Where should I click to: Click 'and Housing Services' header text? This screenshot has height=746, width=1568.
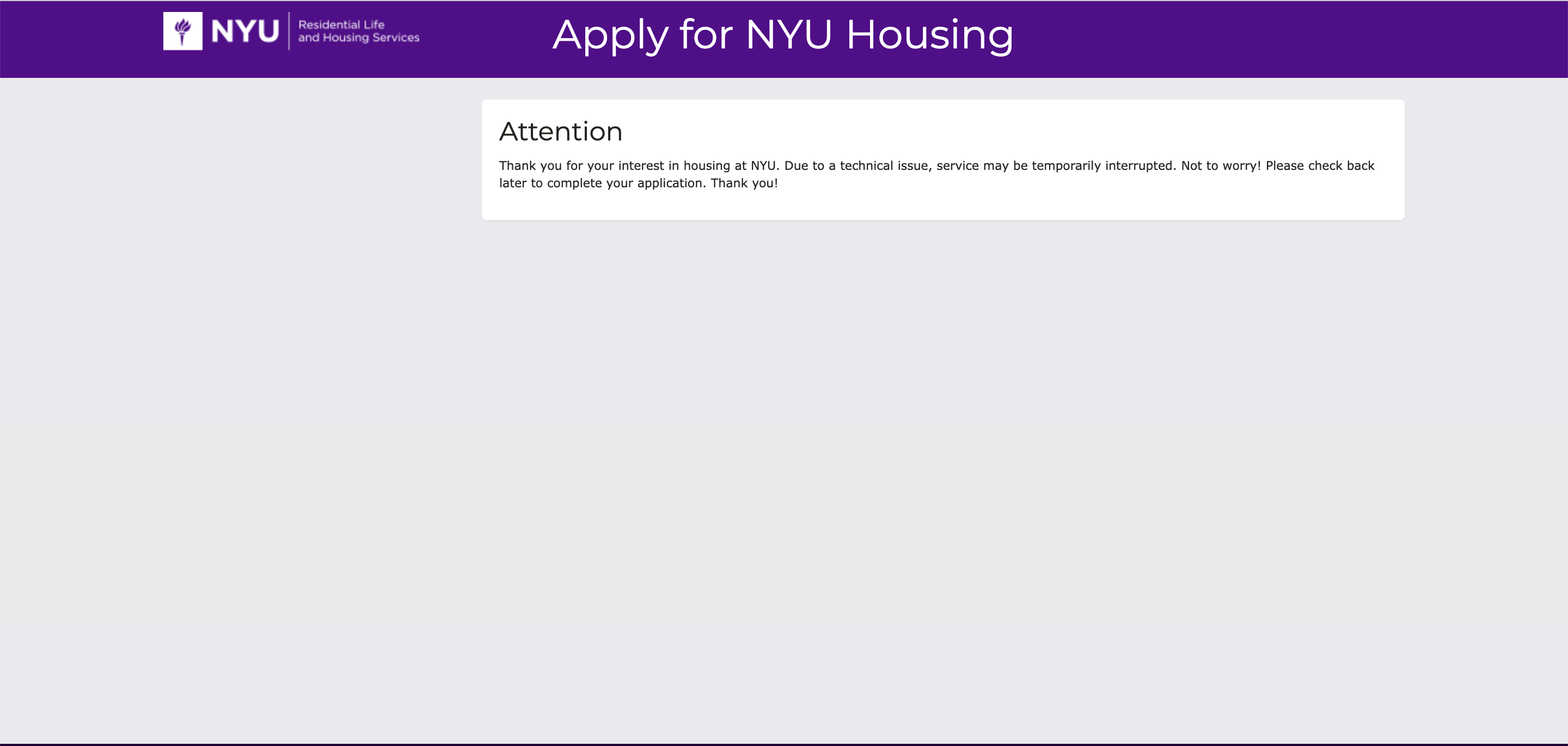coord(359,38)
